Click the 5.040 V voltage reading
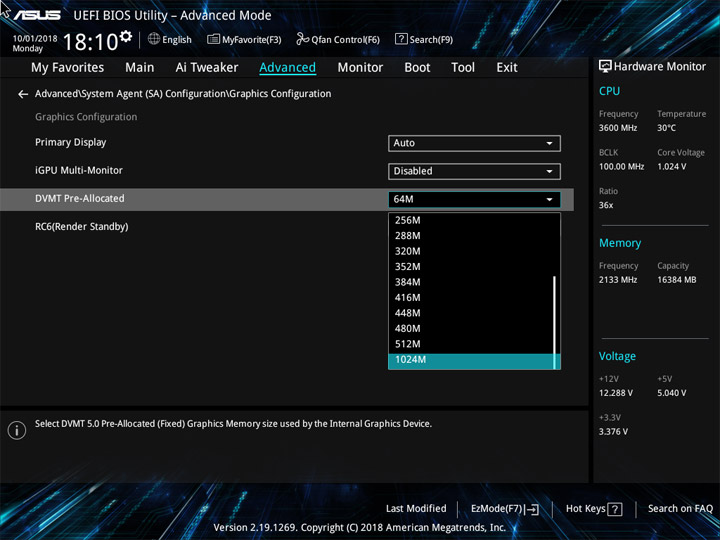This screenshot has width=720, height=540. pos(671,393)
